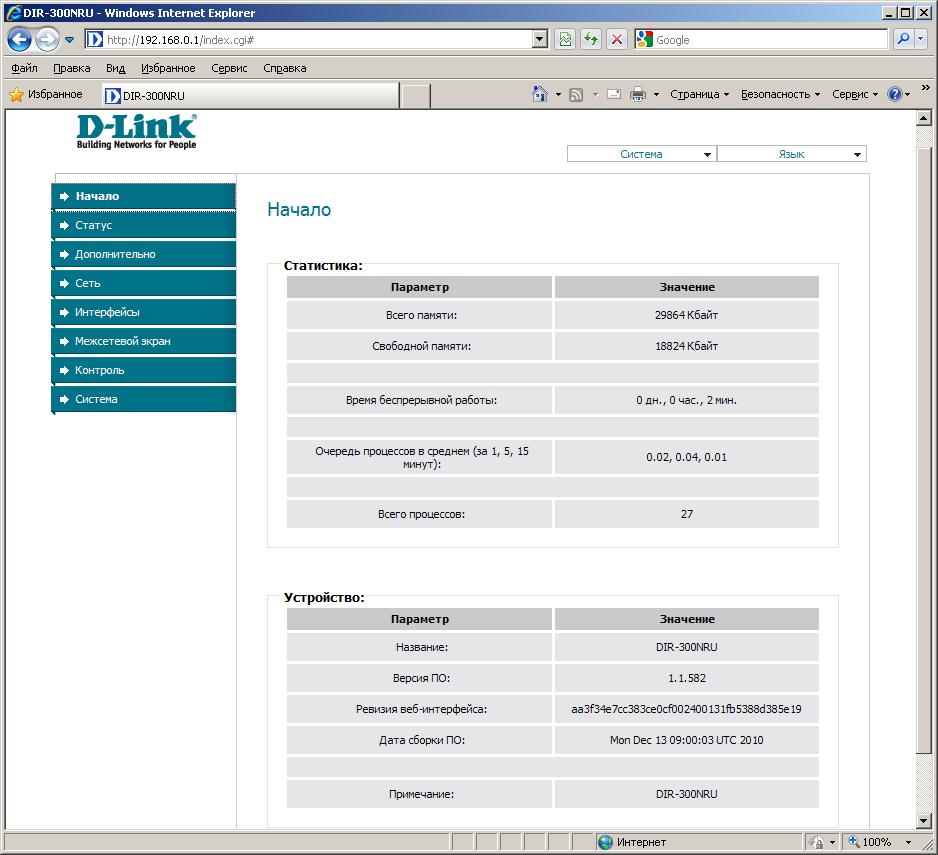Open the Статус sidebar section
The height and width of the screenshot is (855, 938).
[x=144, y=226]
